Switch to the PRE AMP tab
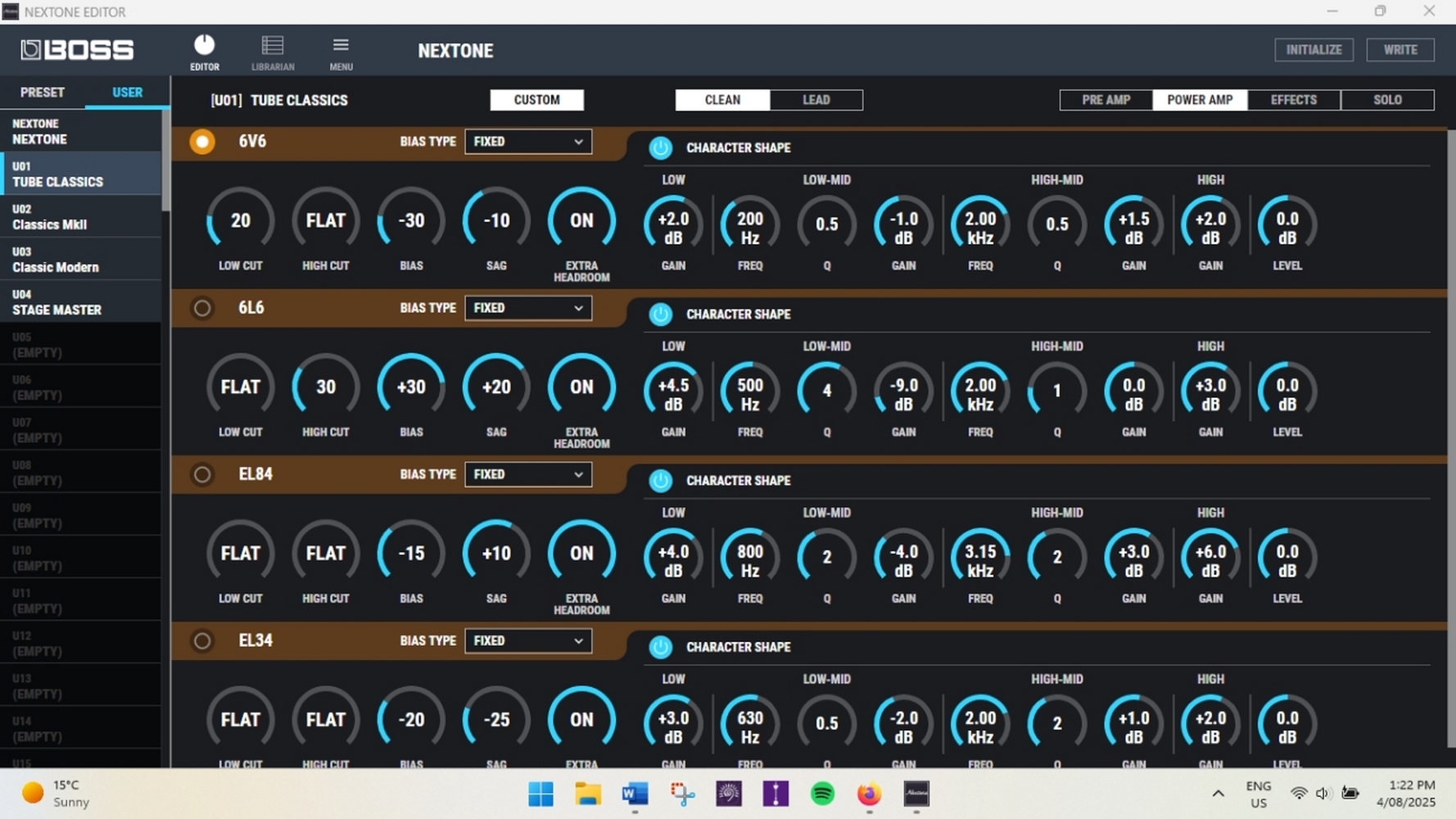This screenshot has width=1456, height=819. point(1106,100)
